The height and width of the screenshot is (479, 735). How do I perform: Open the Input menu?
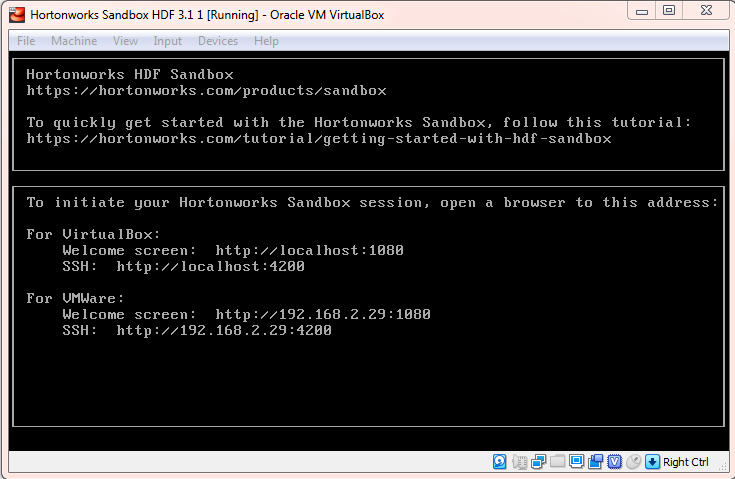[167, 41]
